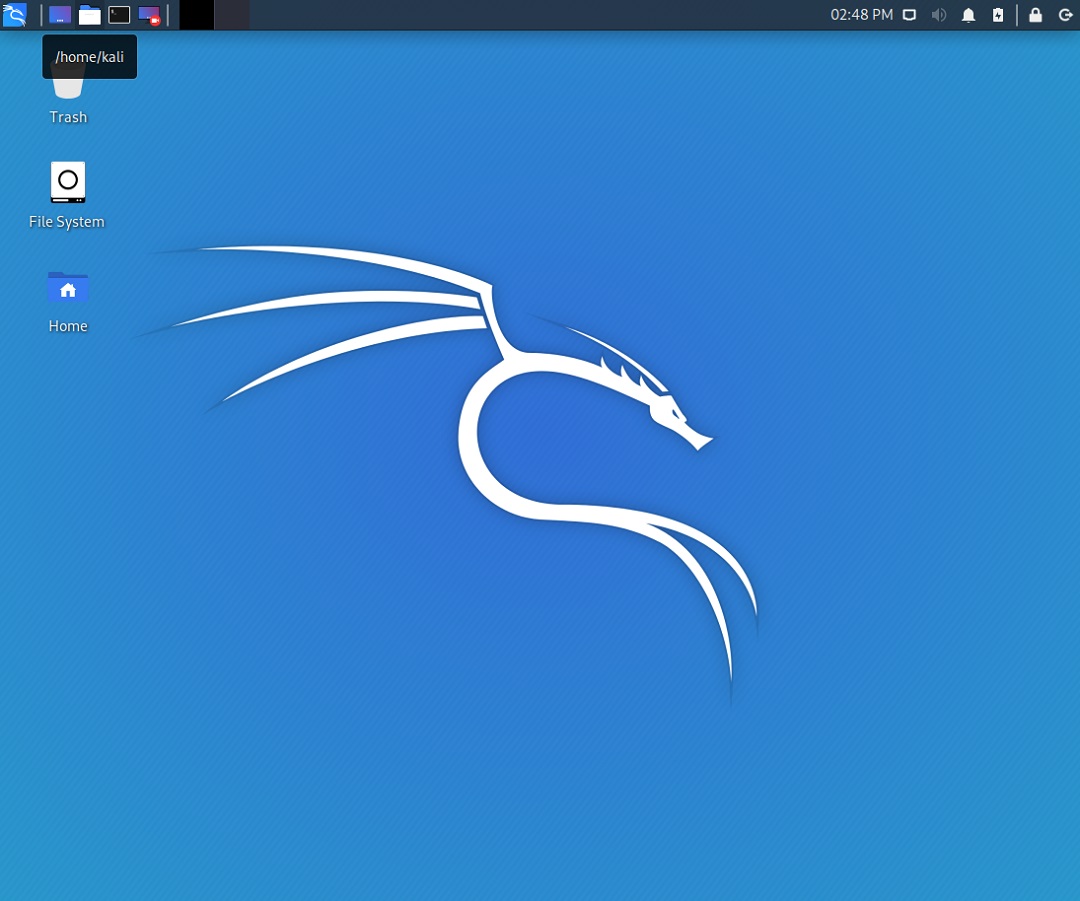Click the log out arrow icon
1080x901 pixels.
(1065, 14)
